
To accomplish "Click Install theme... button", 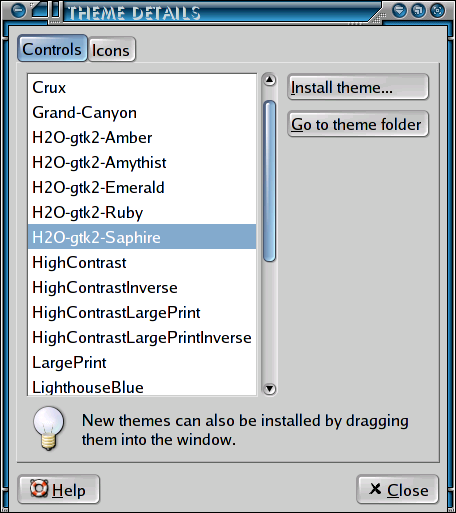I will click(358, 87).
